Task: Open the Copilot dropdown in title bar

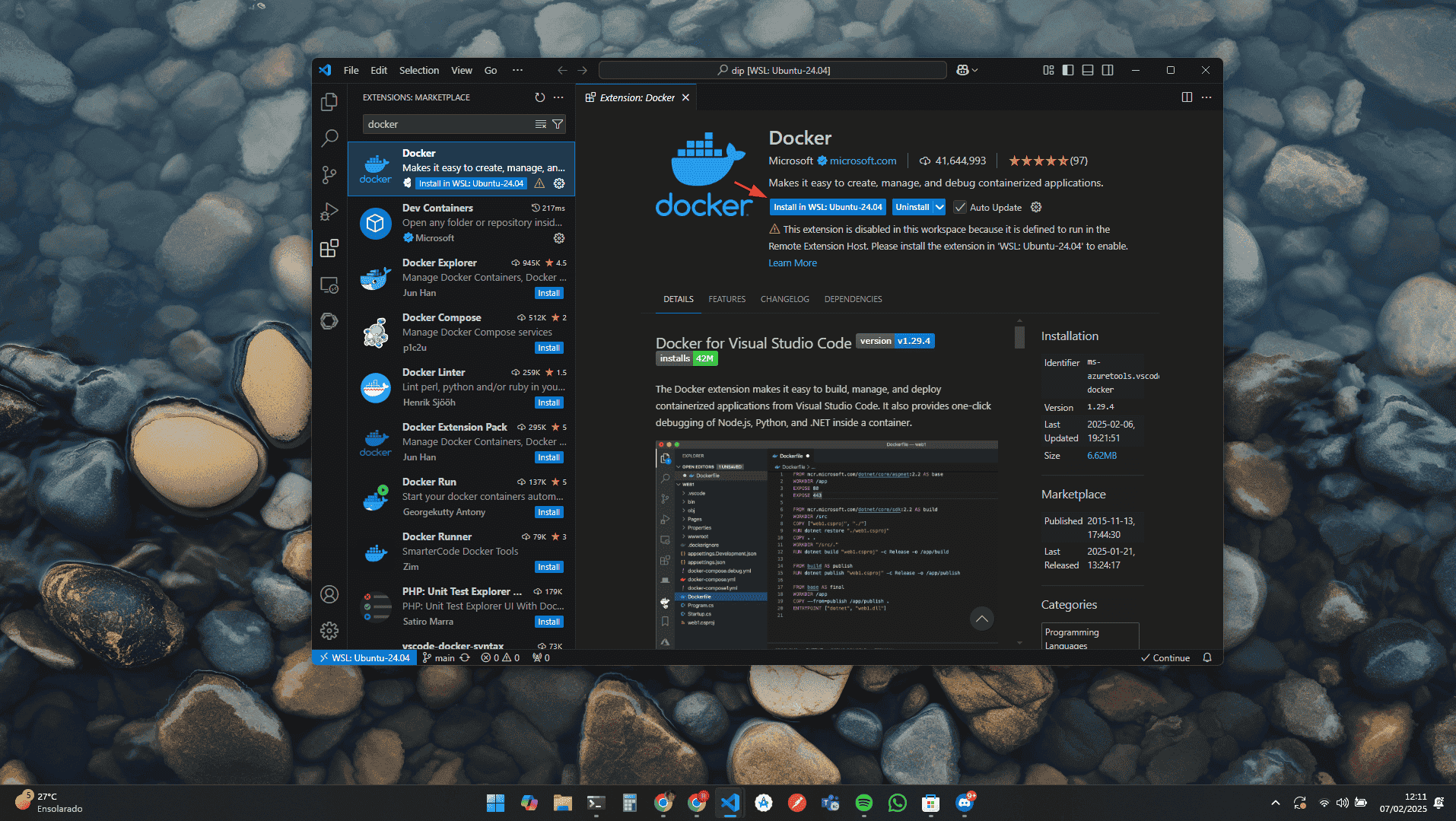Action: [x=967, y=70]
